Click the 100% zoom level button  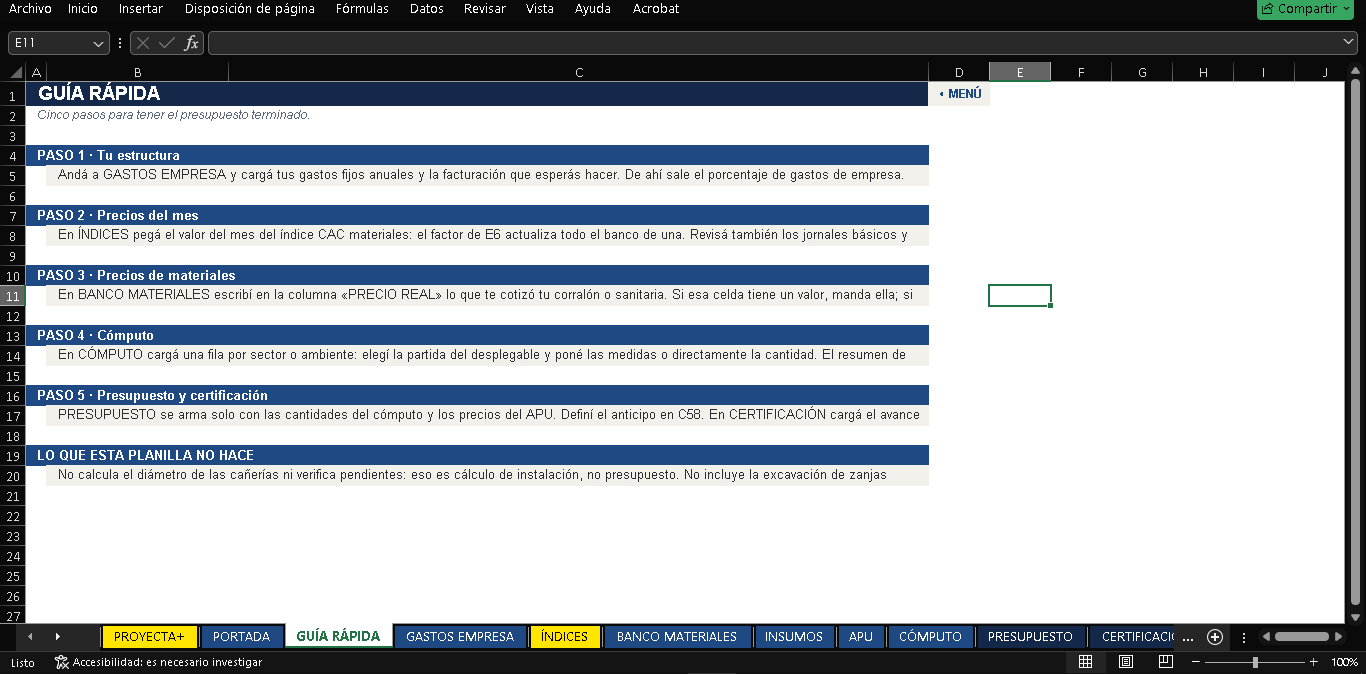coord(1345,662)
